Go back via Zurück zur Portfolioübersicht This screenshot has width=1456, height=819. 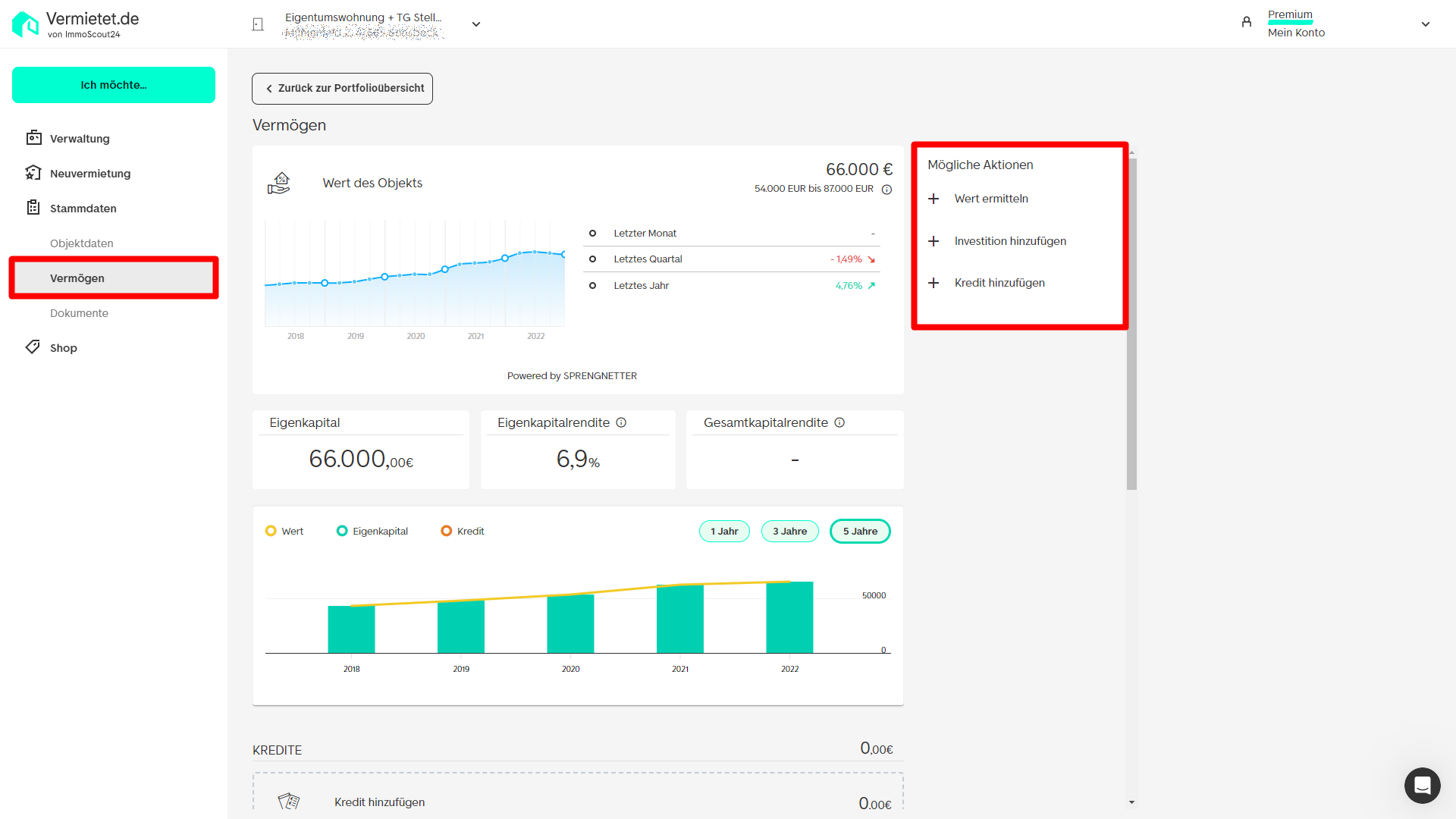[342, 89]
